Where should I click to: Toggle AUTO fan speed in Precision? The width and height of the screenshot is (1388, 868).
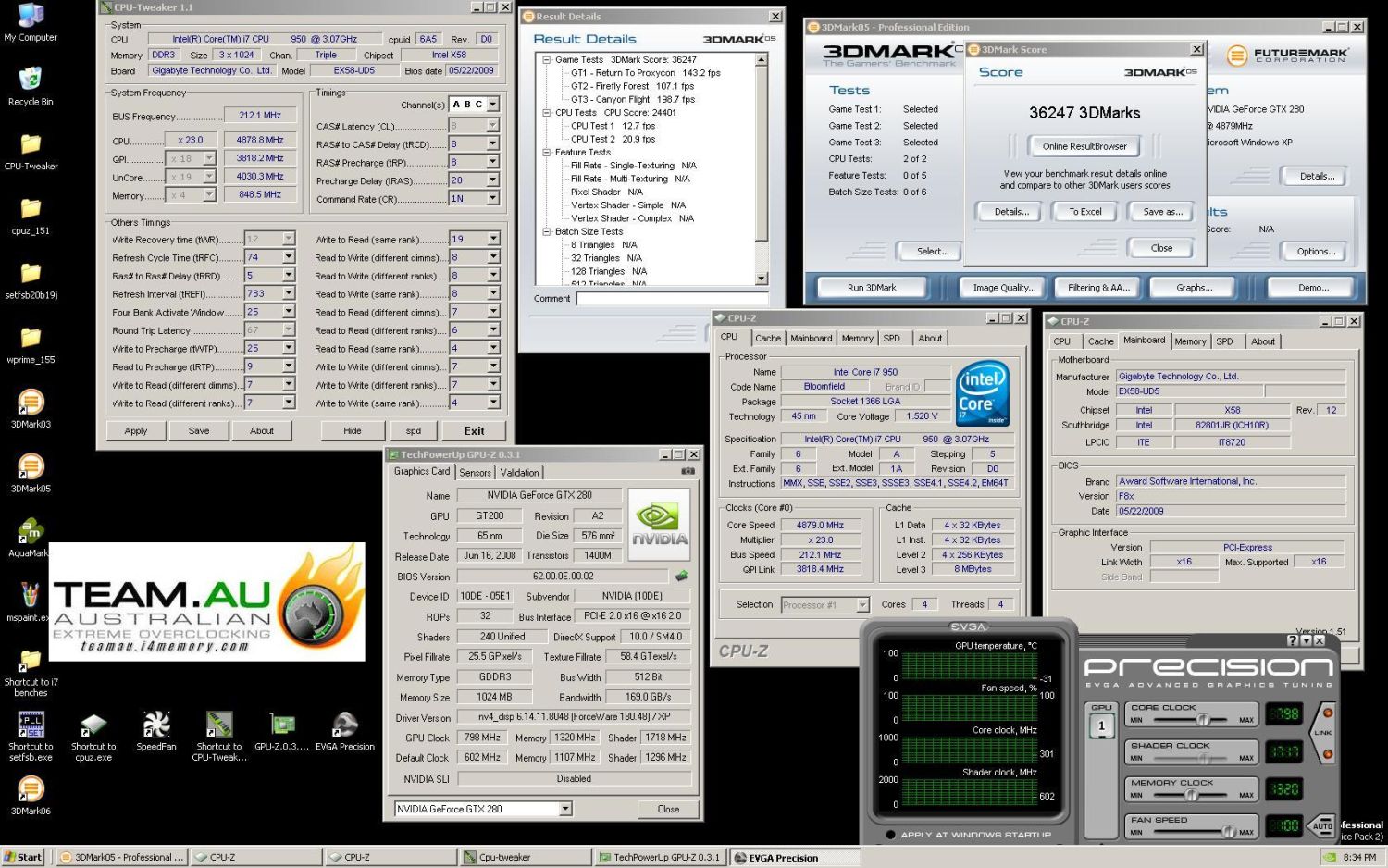click(x=1322, y=825)
